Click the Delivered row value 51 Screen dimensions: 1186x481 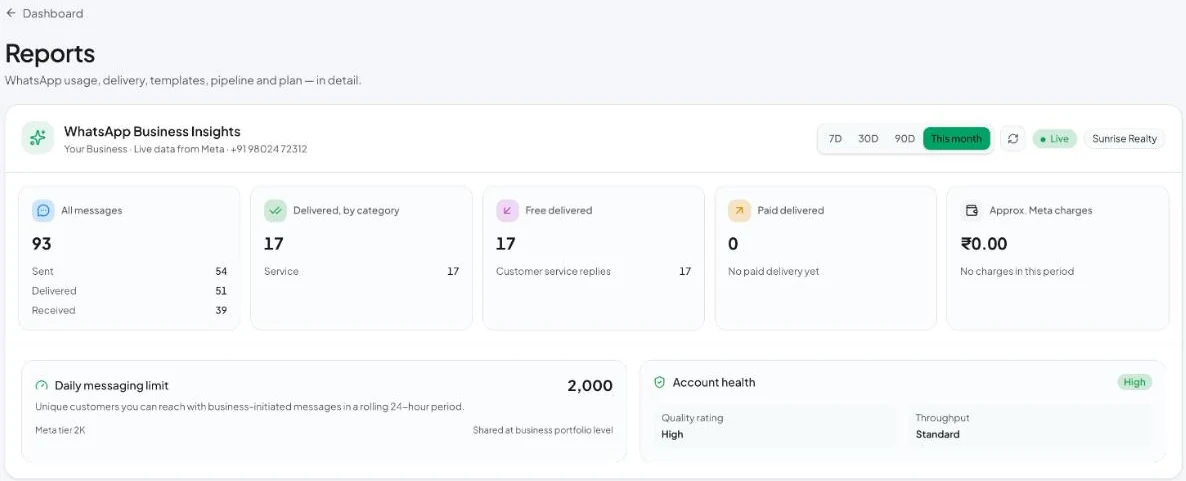[x=221, y=291]
